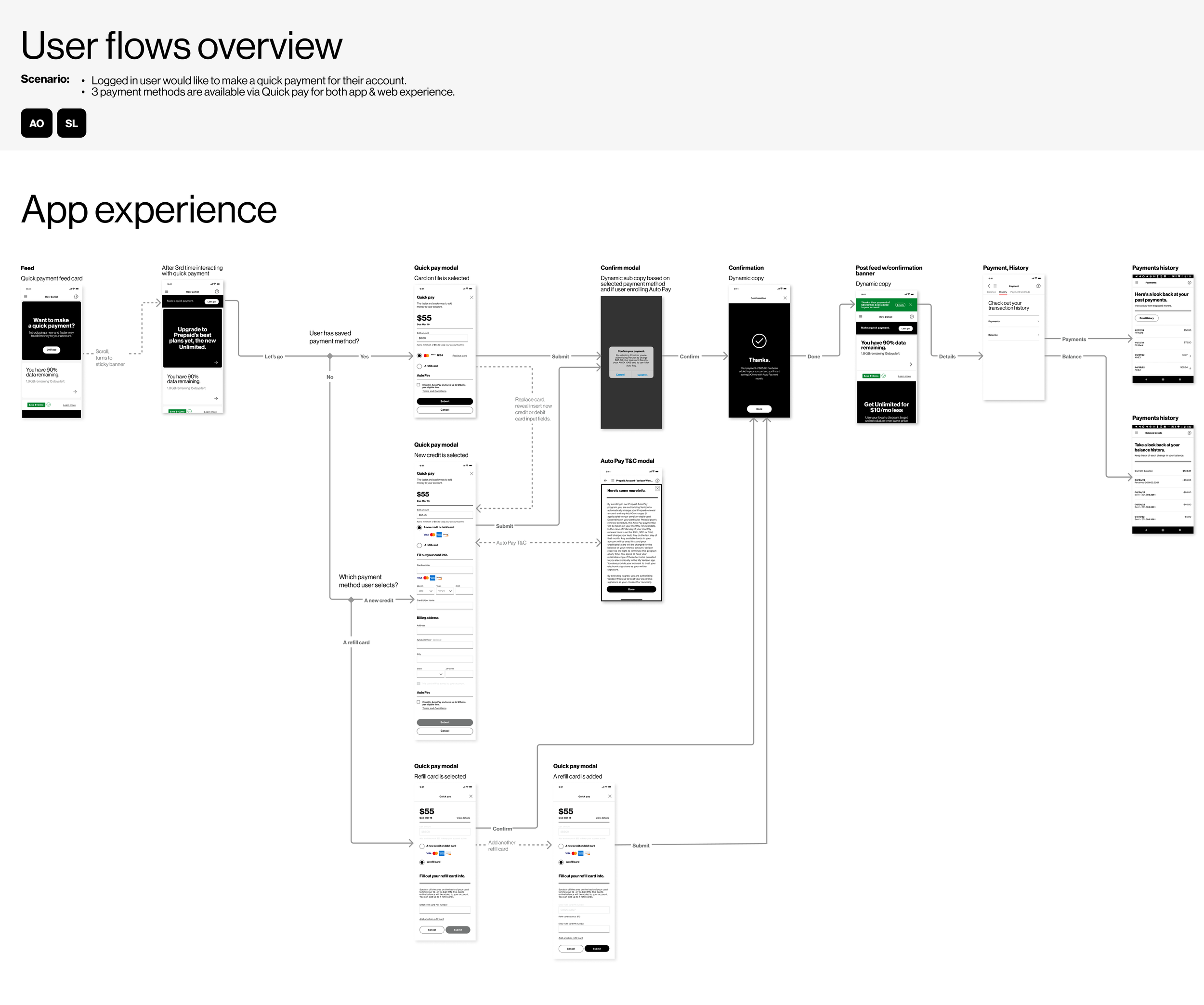Select the saved card ending in 1234 radio

419,355
